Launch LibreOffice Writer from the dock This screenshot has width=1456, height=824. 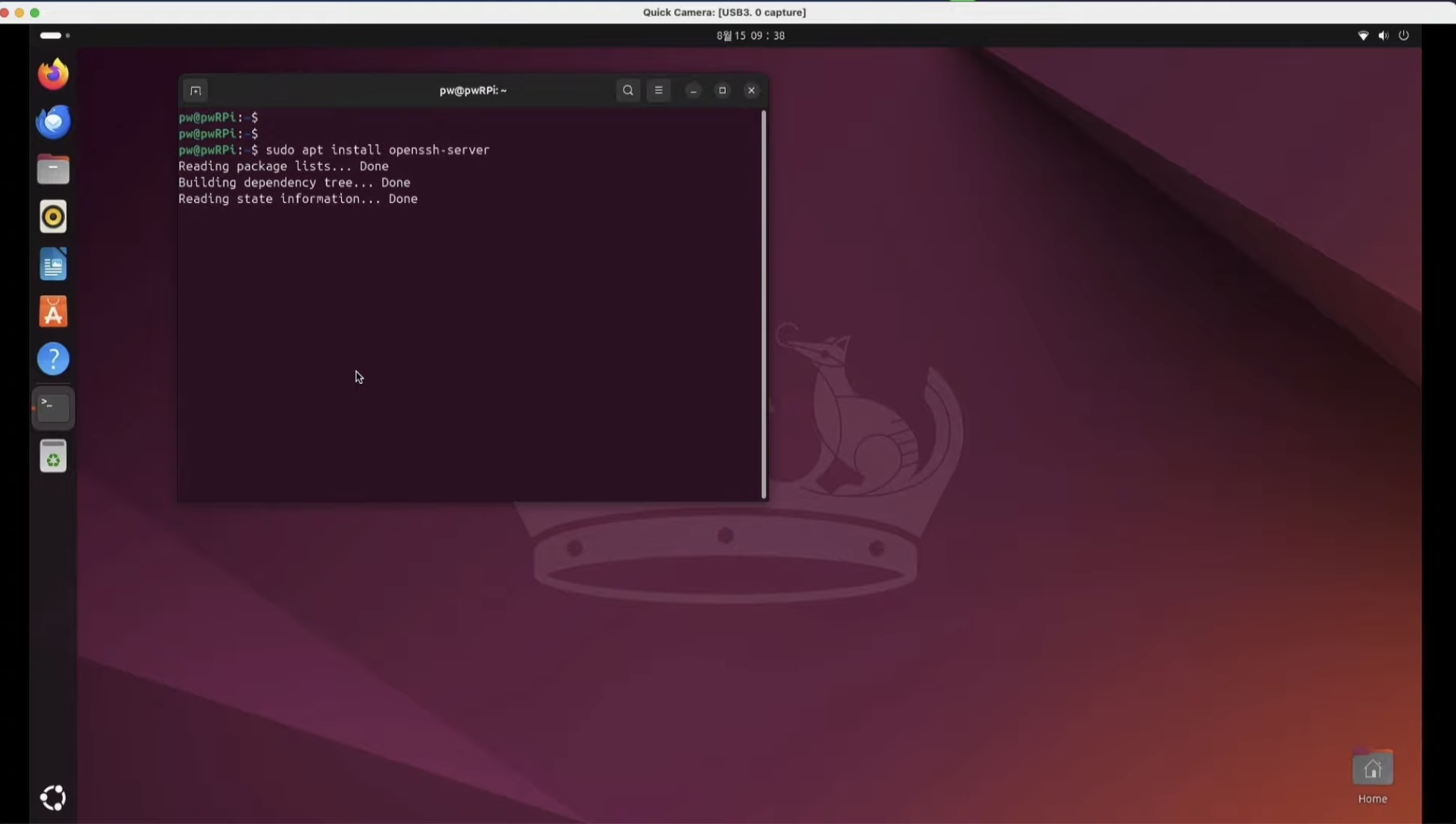tap(53, 264)
